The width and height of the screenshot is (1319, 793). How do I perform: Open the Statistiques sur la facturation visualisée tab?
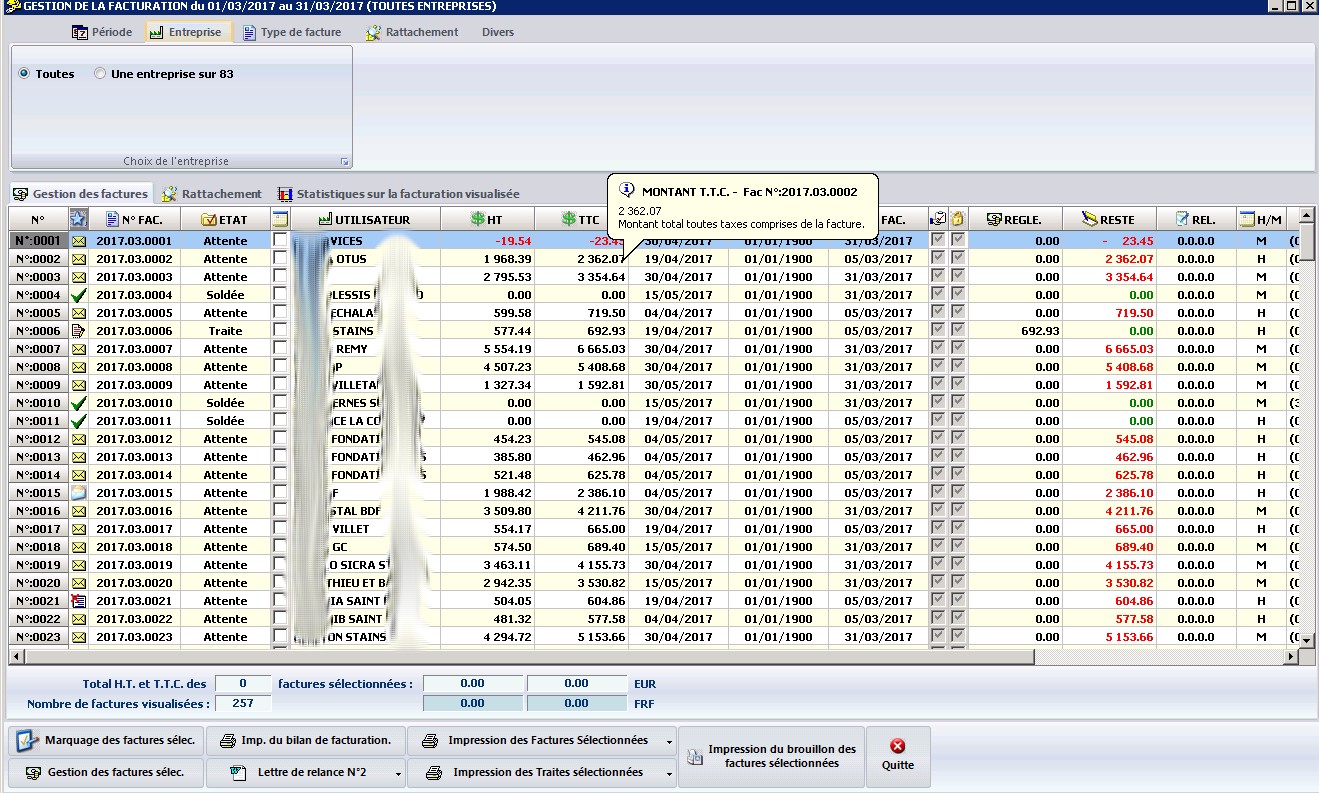tap(398, 194)
